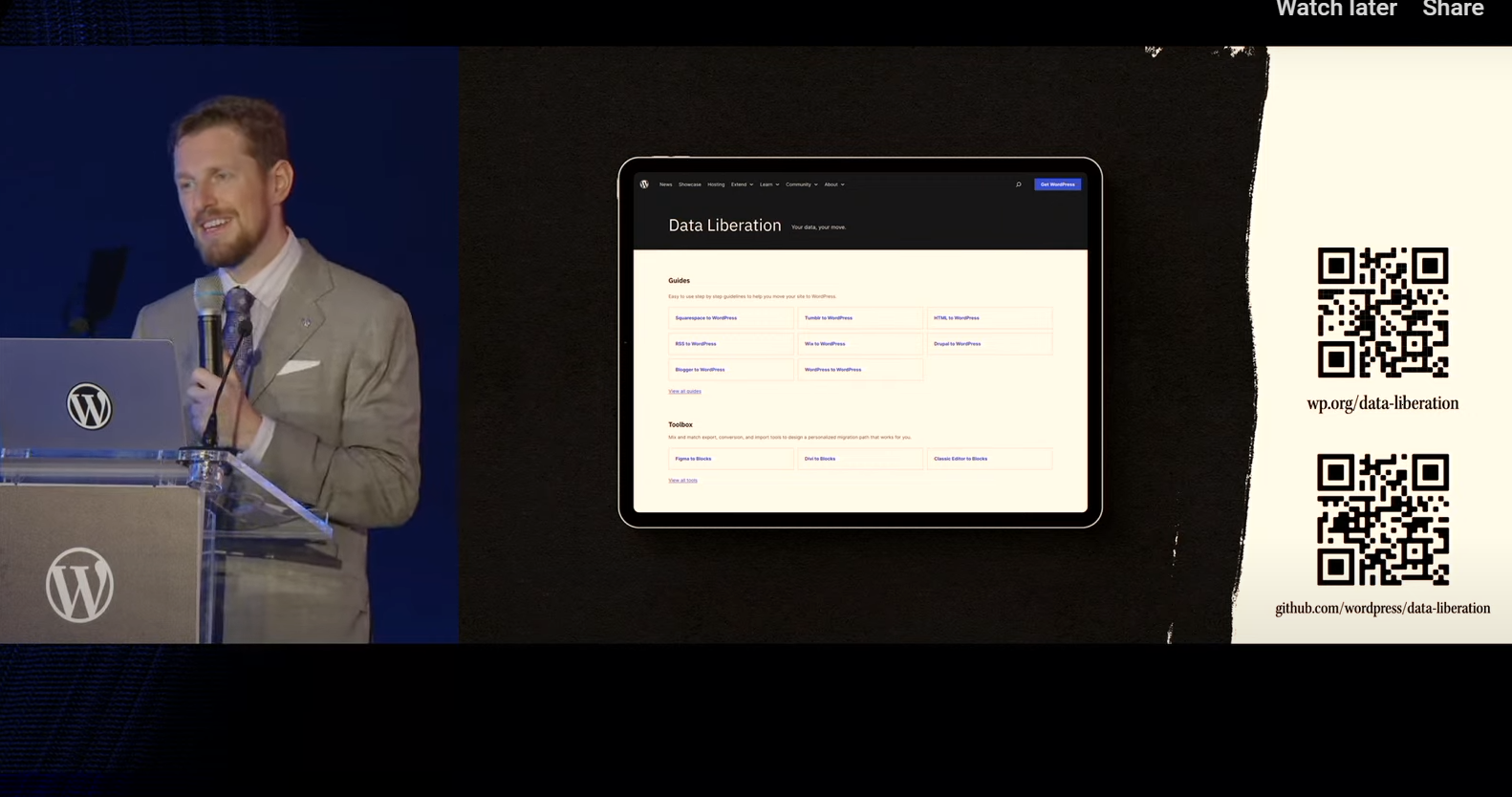Click the Watch later button

(1336, 9)
